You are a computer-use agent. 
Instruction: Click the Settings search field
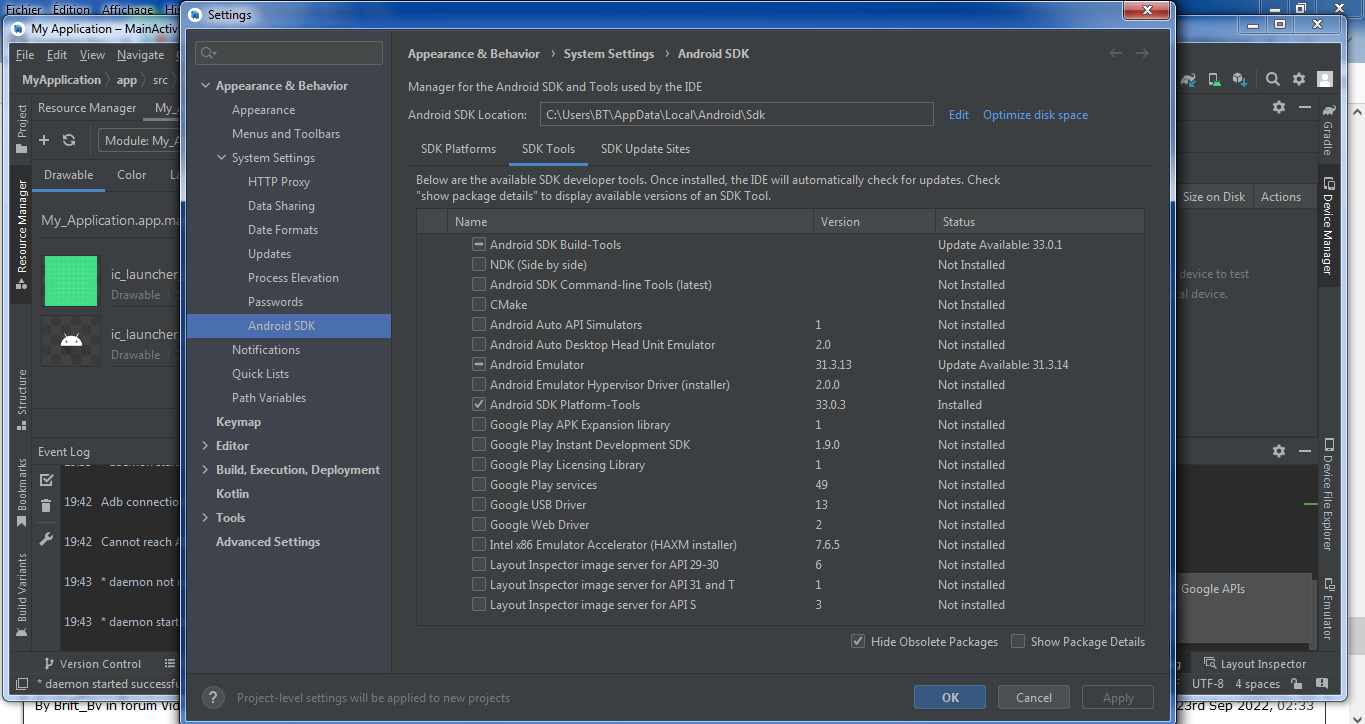[289, 53]
